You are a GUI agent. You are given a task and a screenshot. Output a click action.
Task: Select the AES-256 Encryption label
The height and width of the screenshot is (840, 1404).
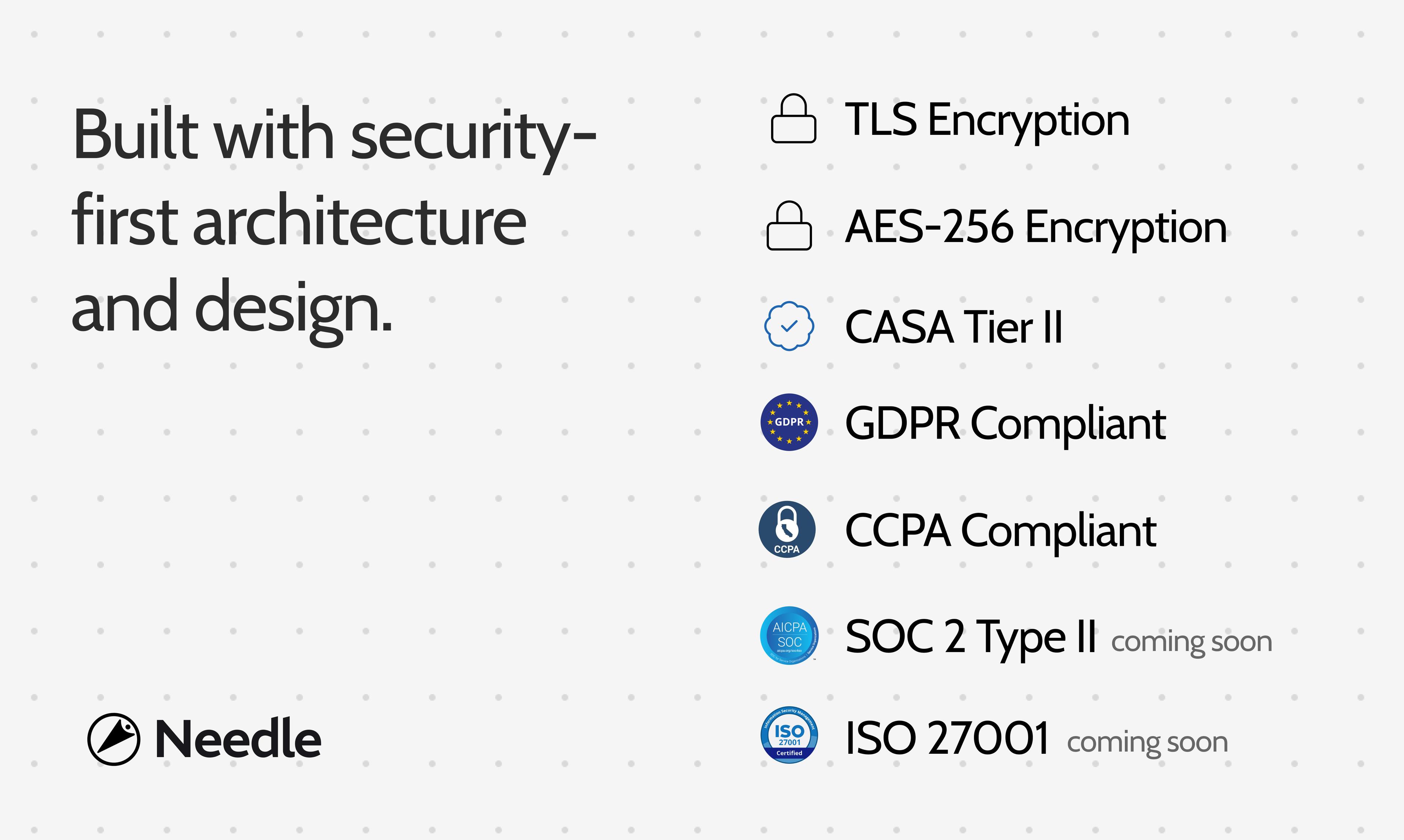[x=1036, y=228]
